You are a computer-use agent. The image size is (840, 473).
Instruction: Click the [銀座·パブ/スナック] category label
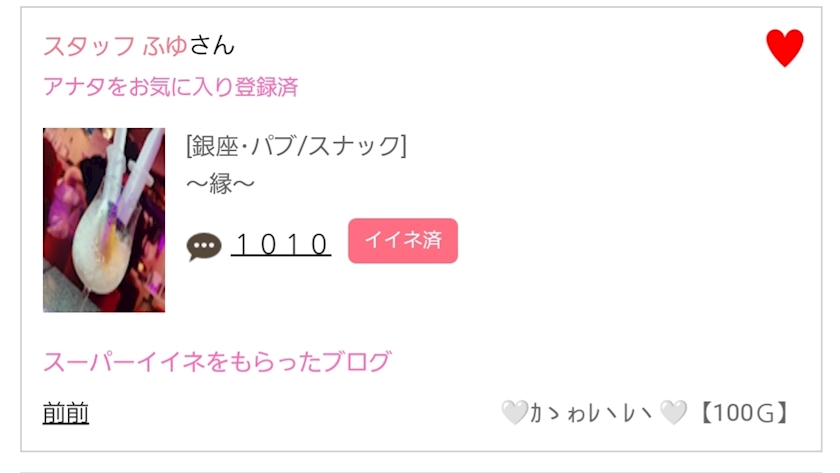point(296,146)
